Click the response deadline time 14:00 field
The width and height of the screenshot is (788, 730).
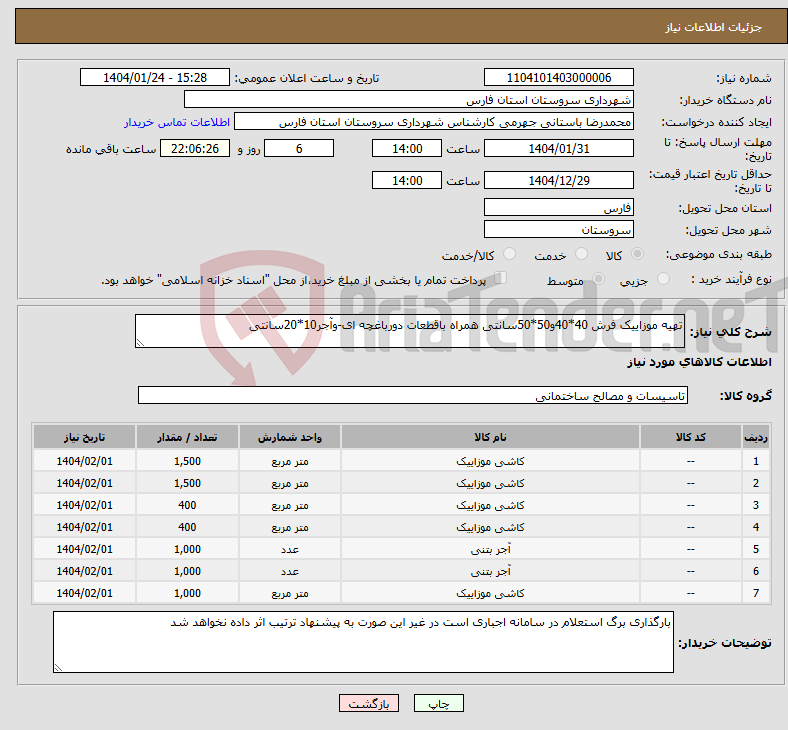click(x=407, y=149)
